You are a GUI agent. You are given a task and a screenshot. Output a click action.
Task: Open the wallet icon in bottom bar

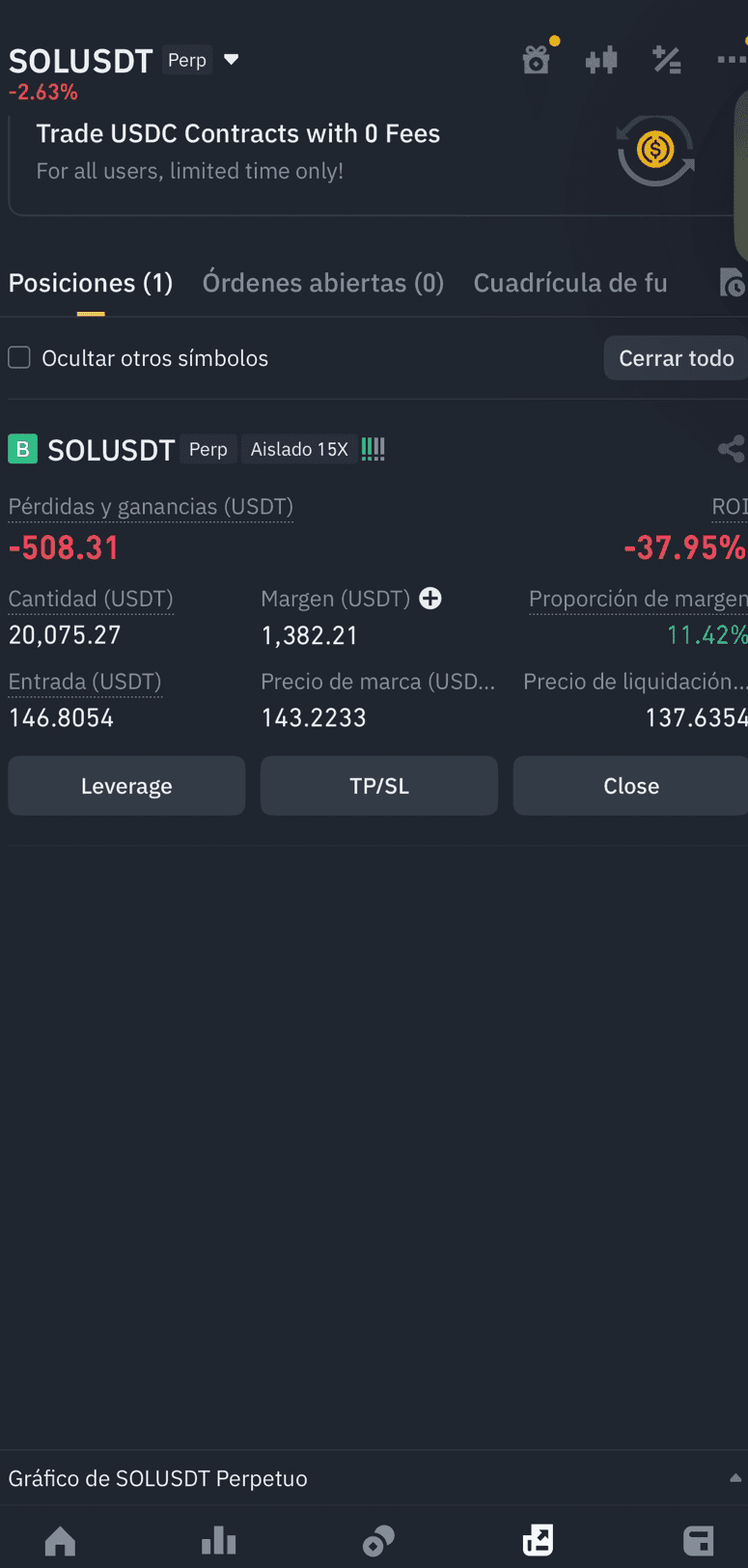(x=698, y=1540)
